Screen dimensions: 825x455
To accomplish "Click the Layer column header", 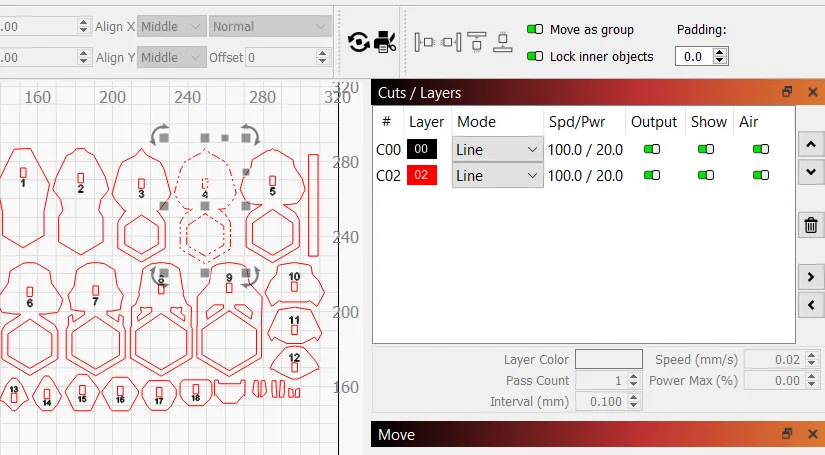I will click(426, 122).
